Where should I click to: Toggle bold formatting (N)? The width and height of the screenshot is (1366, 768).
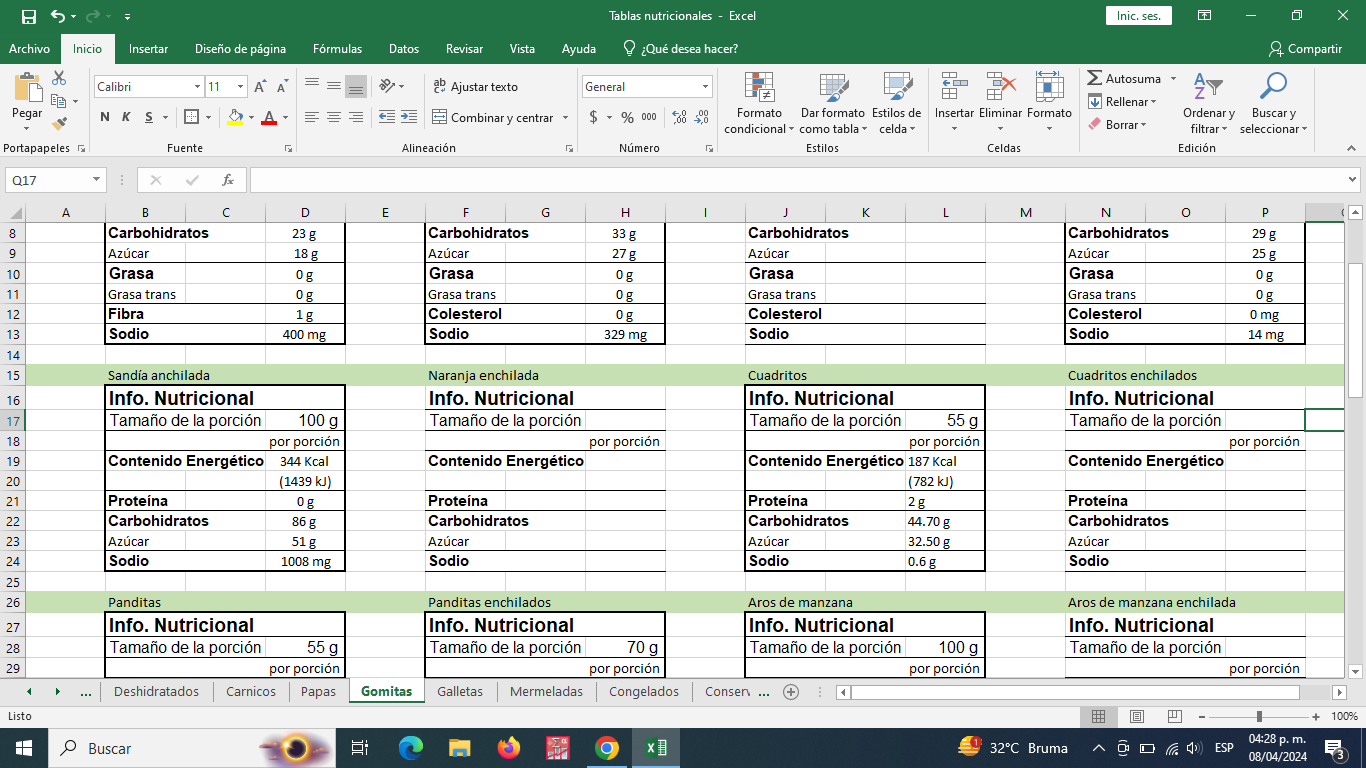[105, 117]
